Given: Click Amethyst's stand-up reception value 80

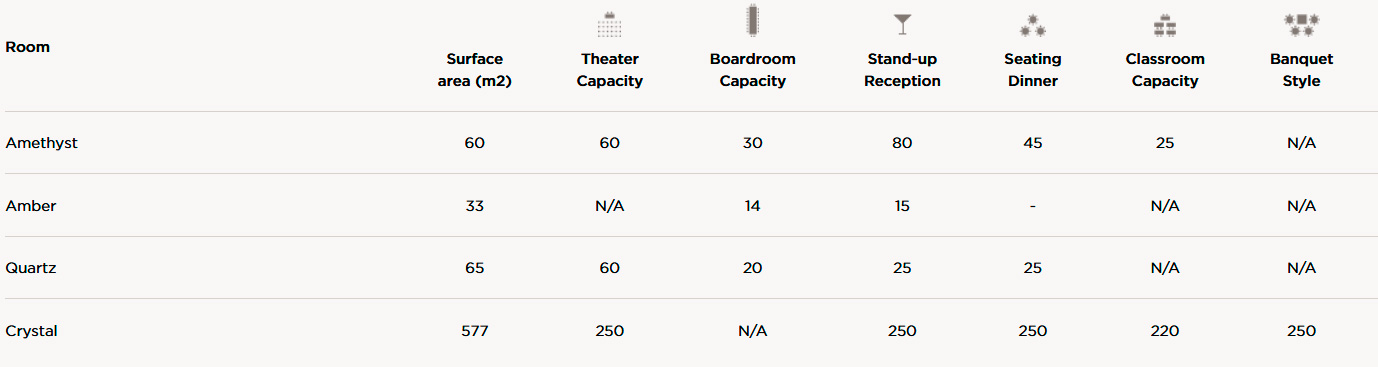Looking at the screenshot, I should pos(902,143).
